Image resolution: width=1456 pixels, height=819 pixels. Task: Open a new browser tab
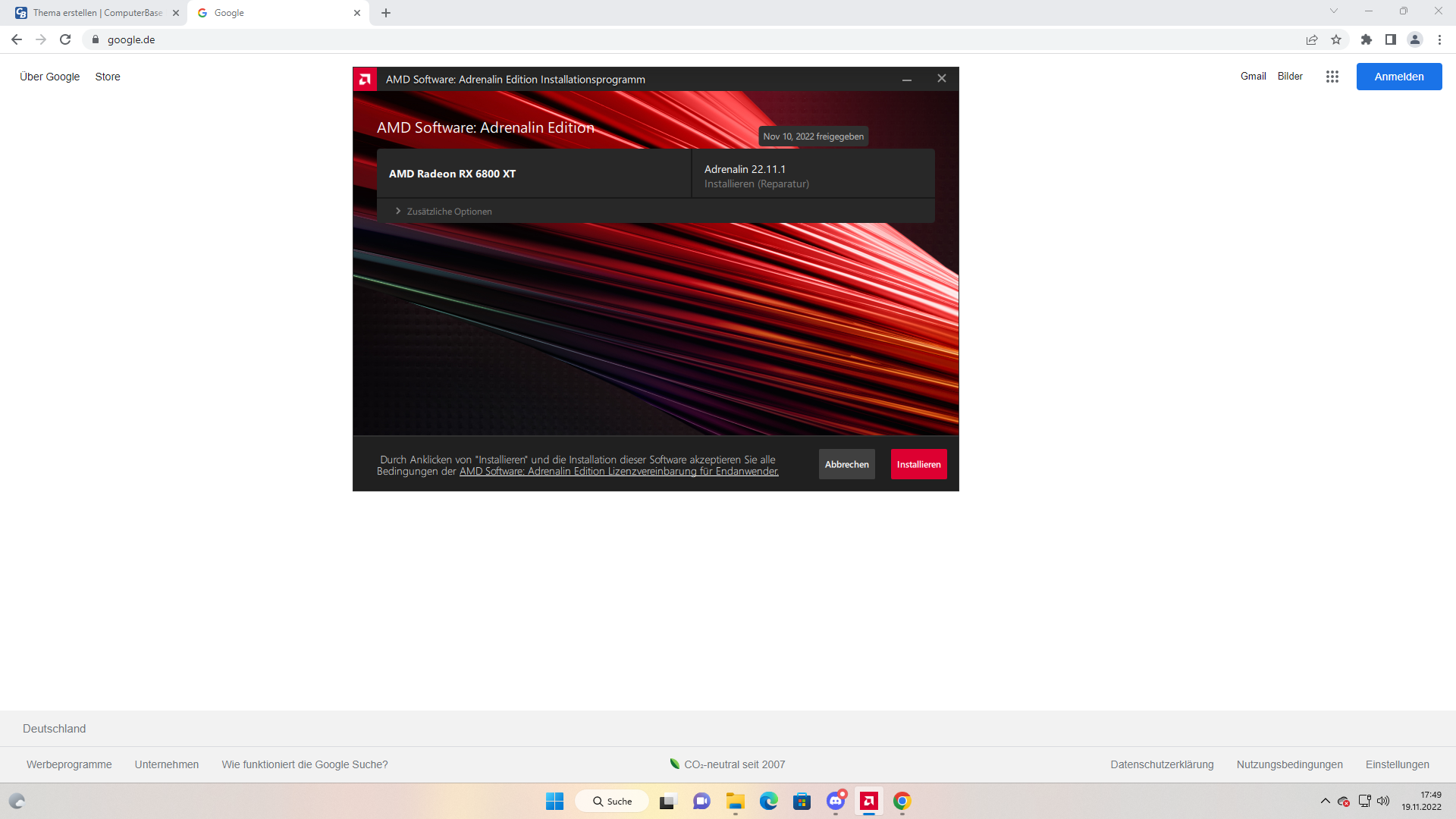tap(386, 13)
